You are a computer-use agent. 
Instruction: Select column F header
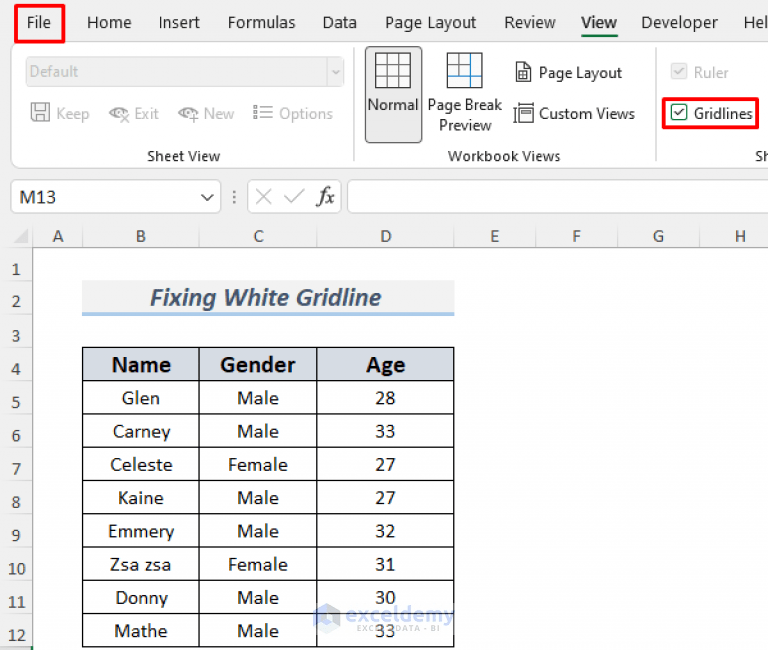[x=576, y=237]
